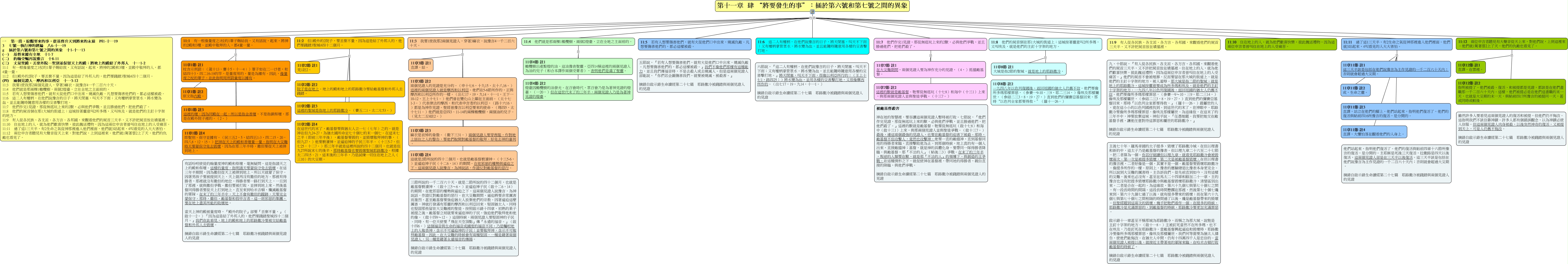
Task: Select the orange 11:1 verse node
Action: coord(236,43)
